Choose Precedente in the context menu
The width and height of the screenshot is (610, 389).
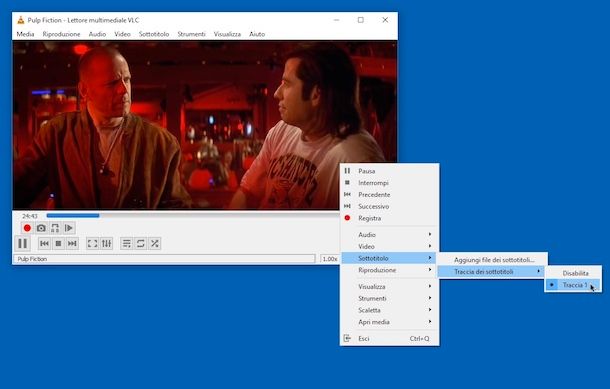(389, 194)
